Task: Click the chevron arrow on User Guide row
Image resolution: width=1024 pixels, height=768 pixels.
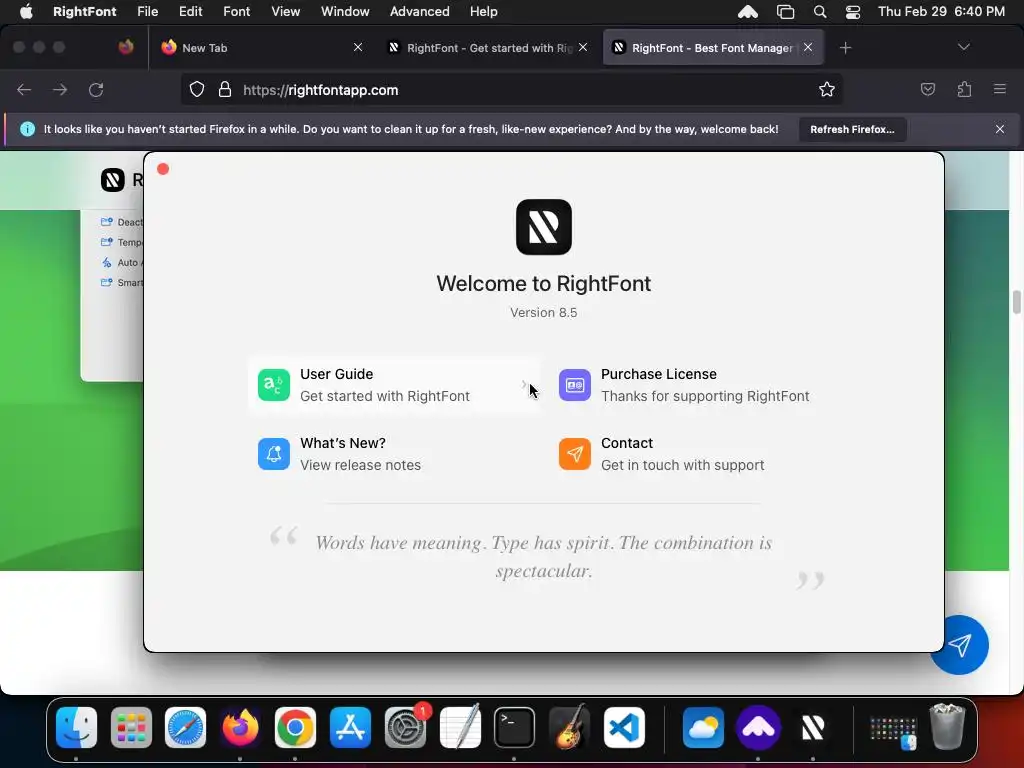Action: click(x=524, y=385)
